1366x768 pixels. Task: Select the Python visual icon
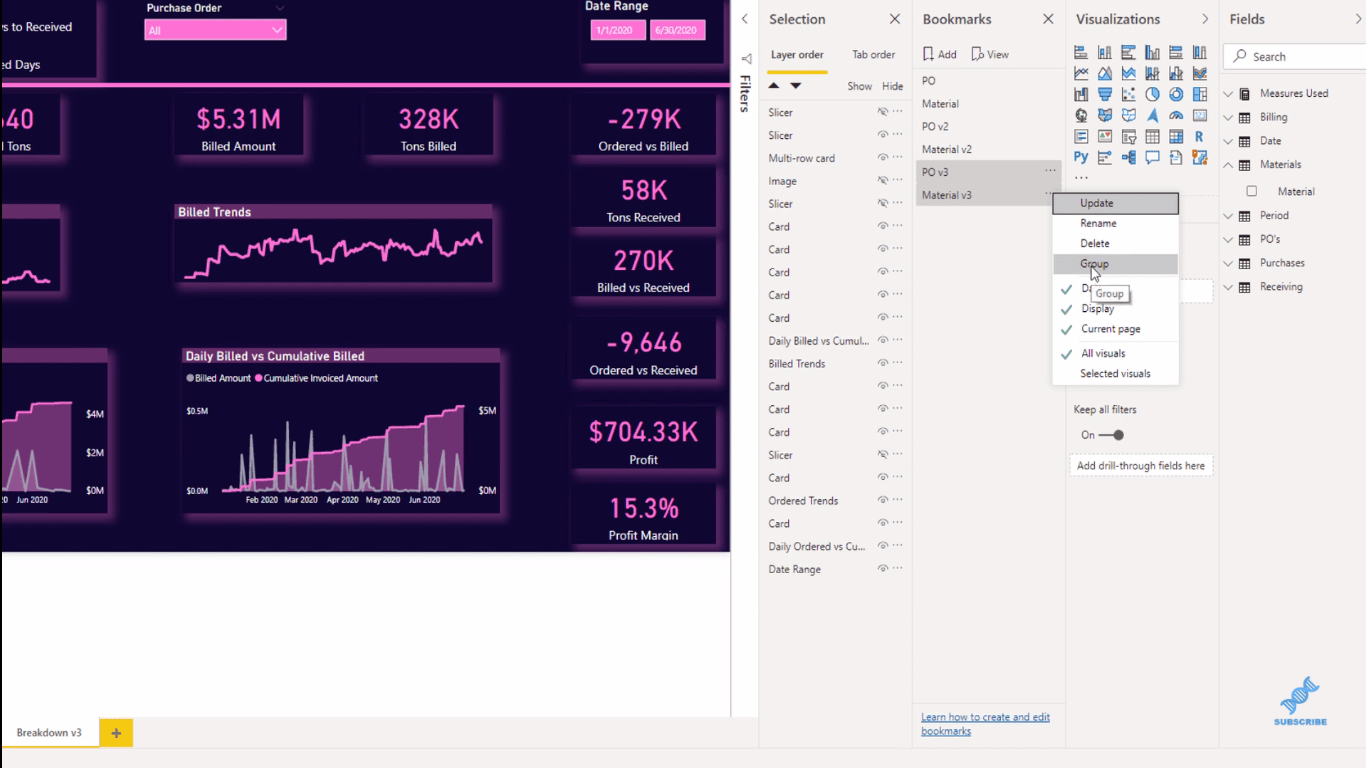1081,157
